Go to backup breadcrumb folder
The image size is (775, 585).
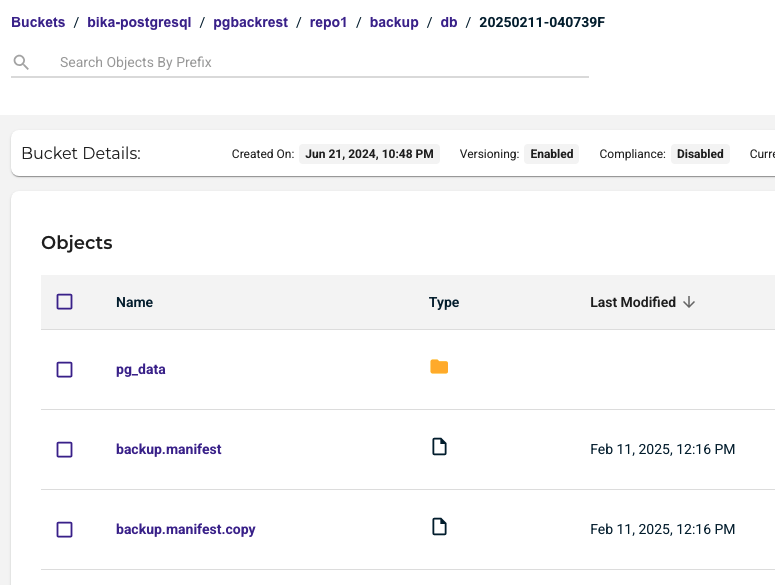click(x=394, y=22)
